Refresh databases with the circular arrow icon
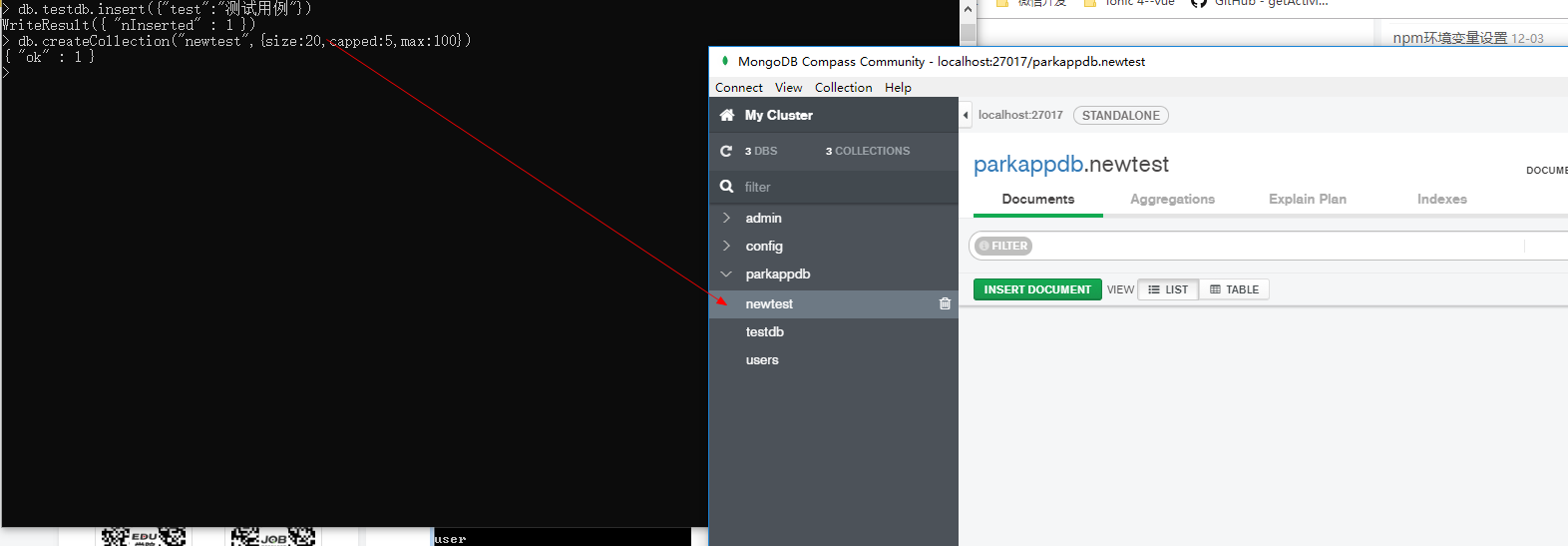The height and width of the screenshot is (546, 1568). [x=726, y=151]
